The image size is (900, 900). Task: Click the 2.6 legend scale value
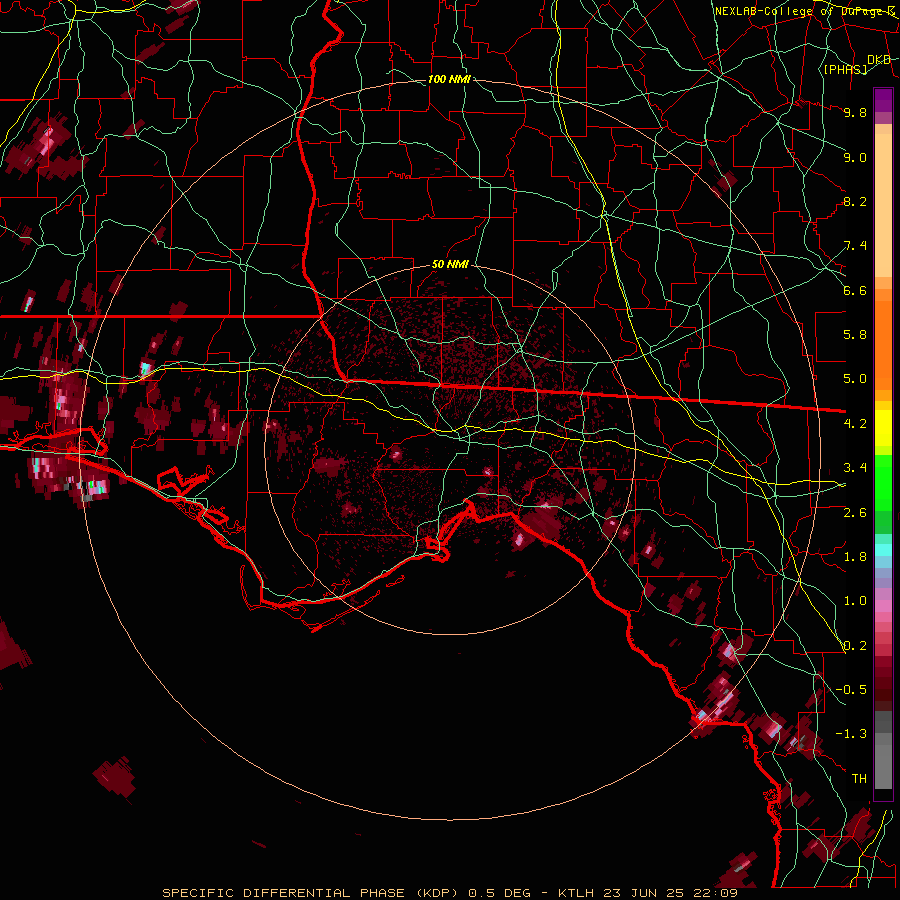pyautogui.click(x=855, y=512)
